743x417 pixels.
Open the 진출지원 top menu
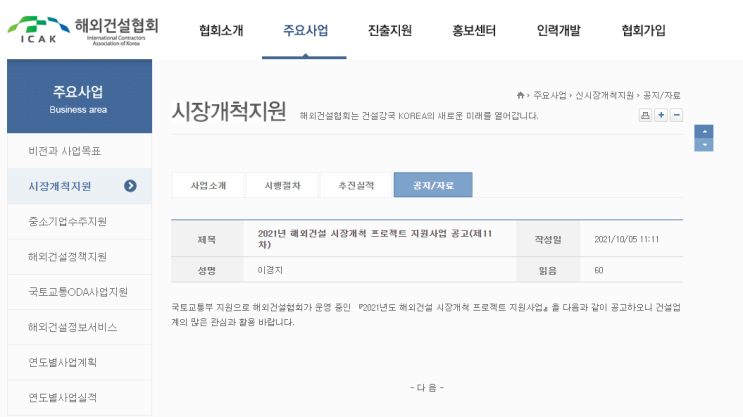coord(390,30)
